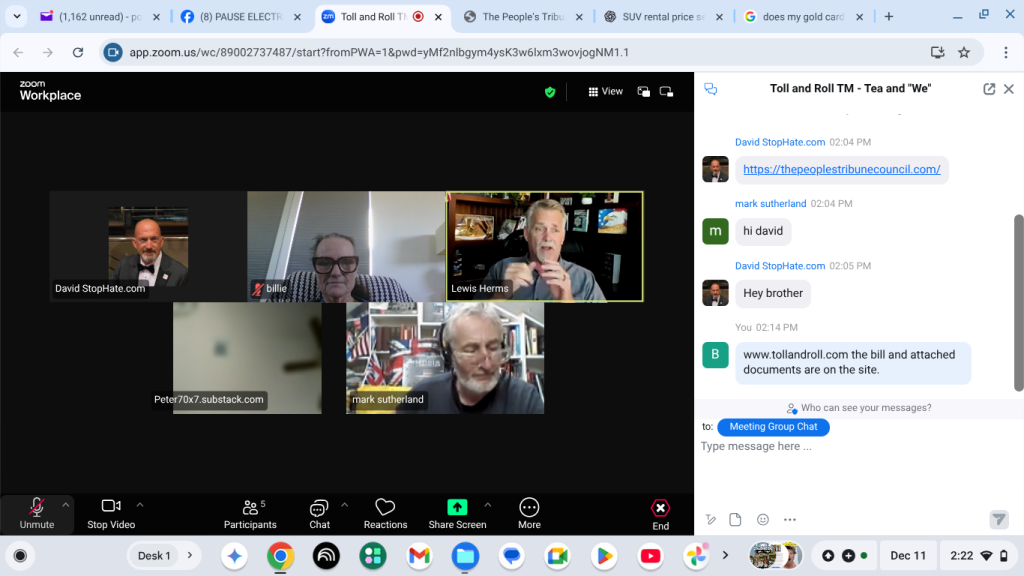Unmute the microphone
This screenshot has width=1024, height=576.
click(x=37, y=508)
